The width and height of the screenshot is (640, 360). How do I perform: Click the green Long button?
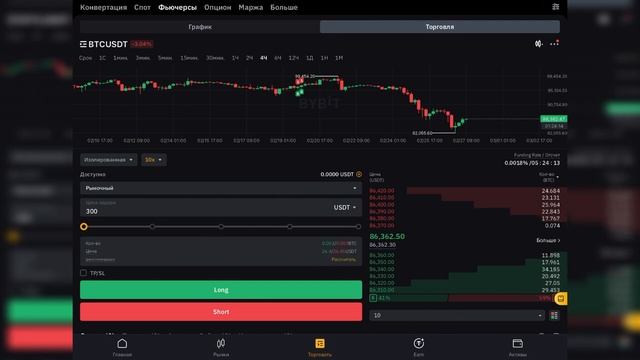[221, 290]
